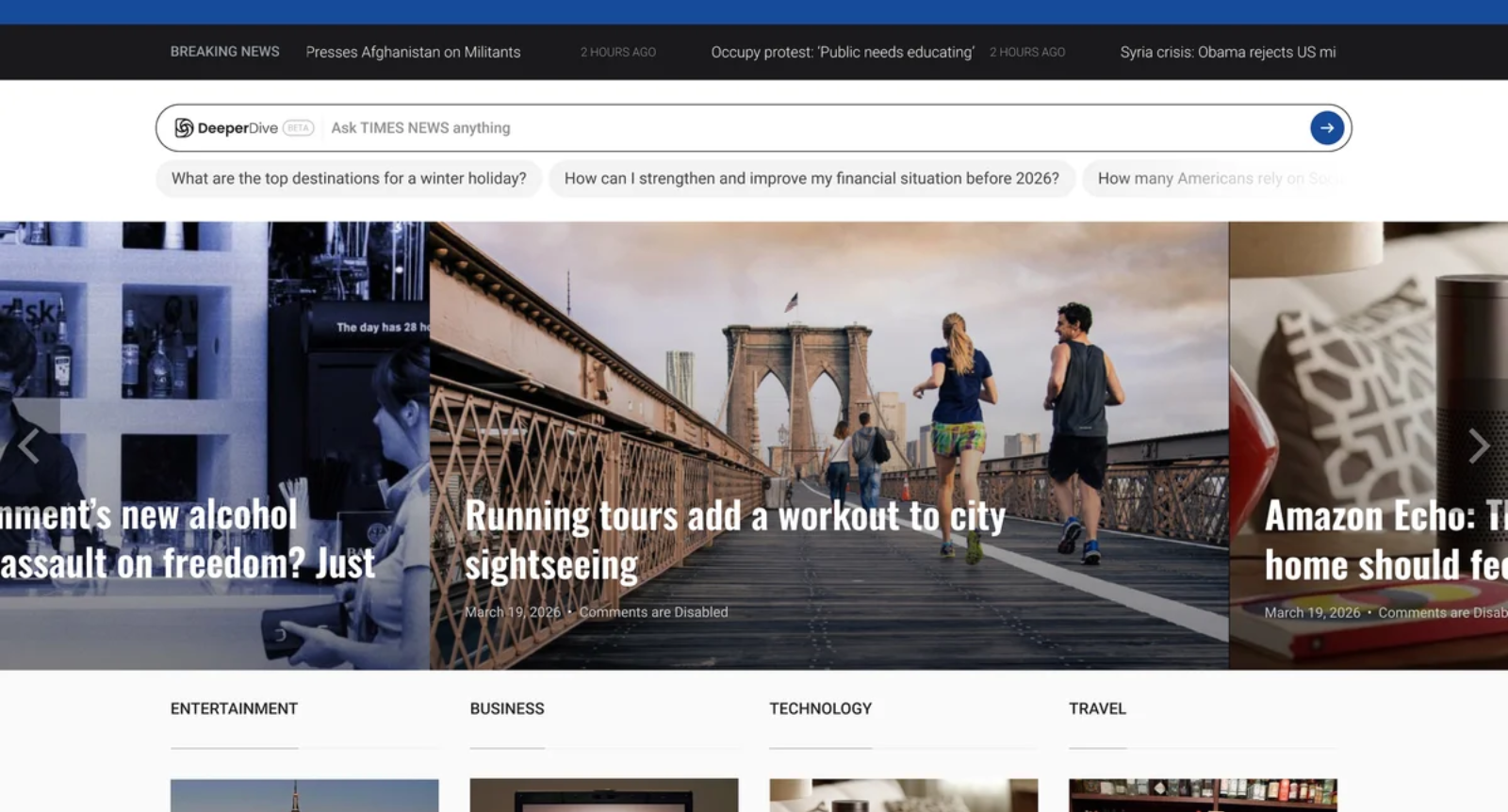Image resolution: width=1508 pixels, height=812 pixels.
Task: Click the blue arrow submit button
Action: (1326, 128)
